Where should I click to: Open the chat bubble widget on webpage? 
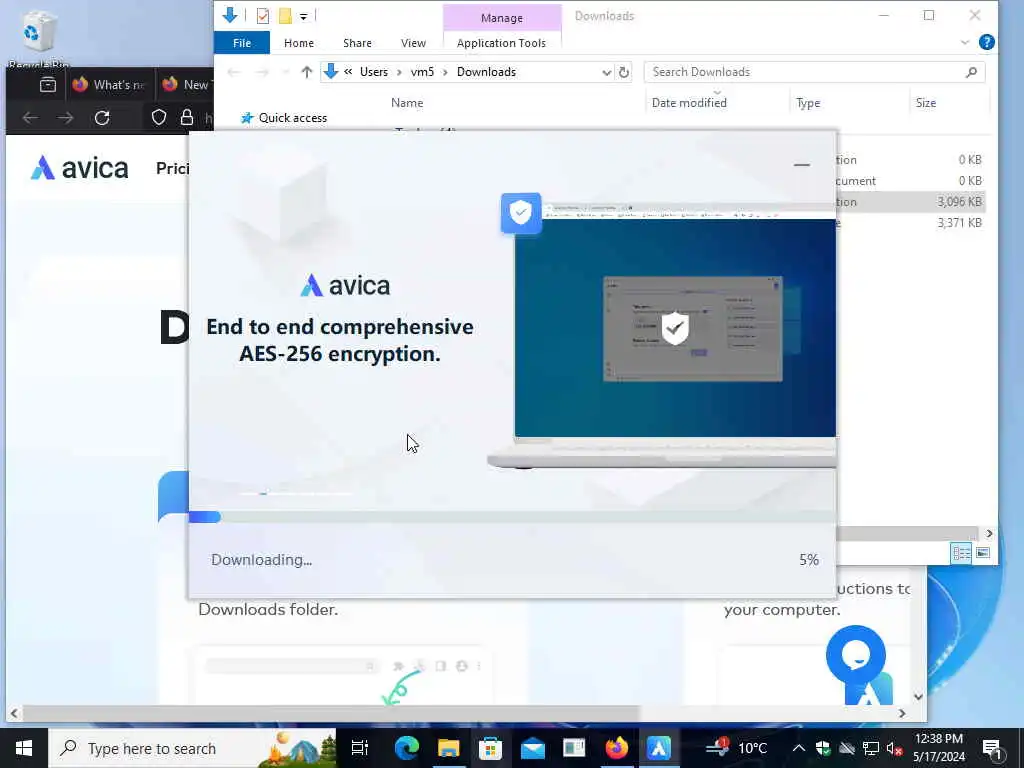coord(856,655)
